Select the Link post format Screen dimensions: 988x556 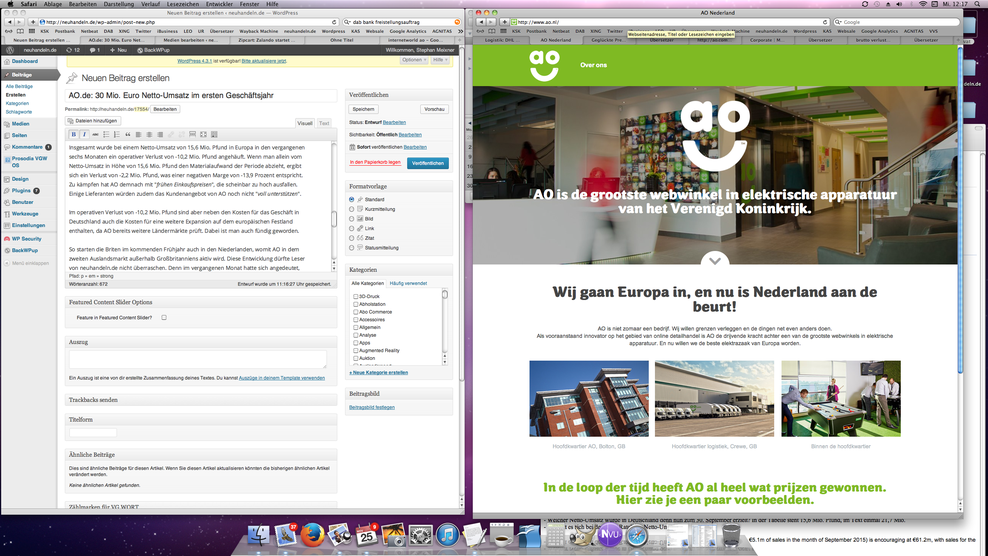click(352, 228)
